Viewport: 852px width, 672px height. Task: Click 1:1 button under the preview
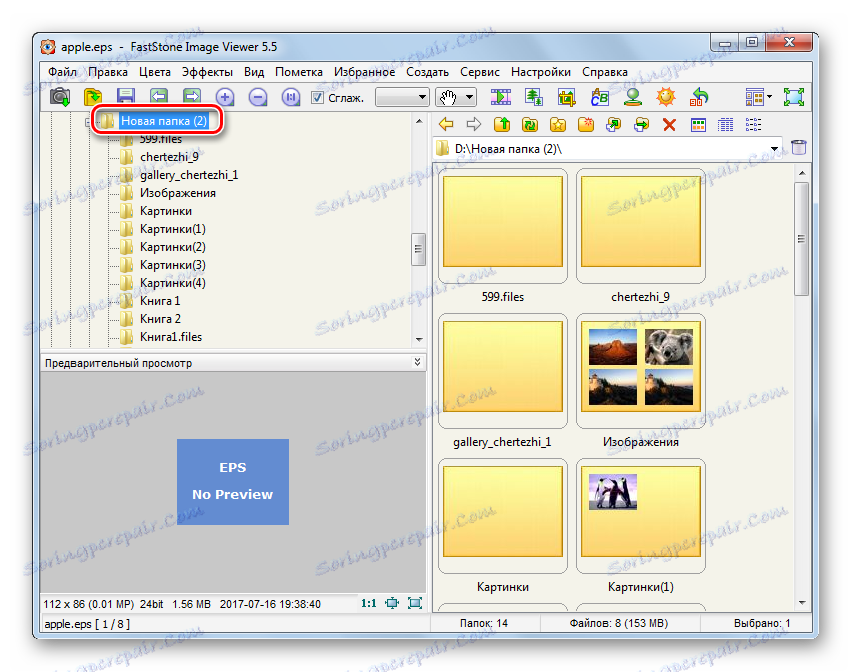(369, 604)
